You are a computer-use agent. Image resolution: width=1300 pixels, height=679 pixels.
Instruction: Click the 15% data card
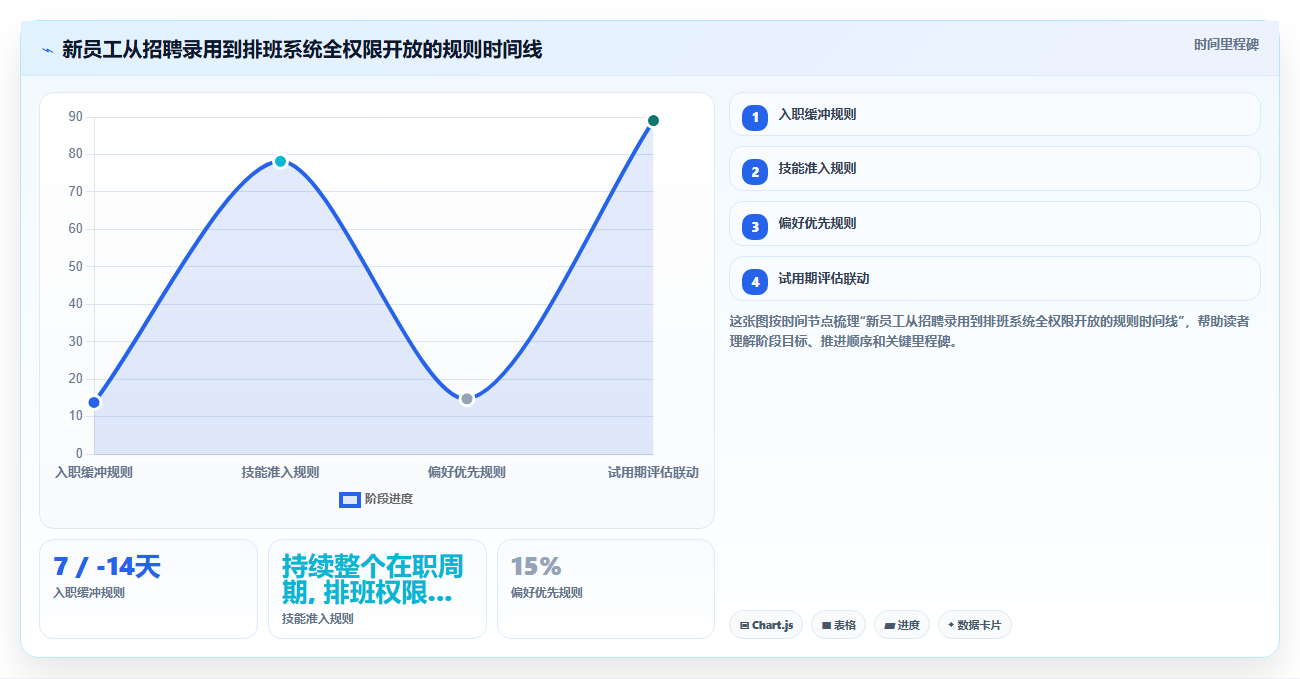(606, 589)
